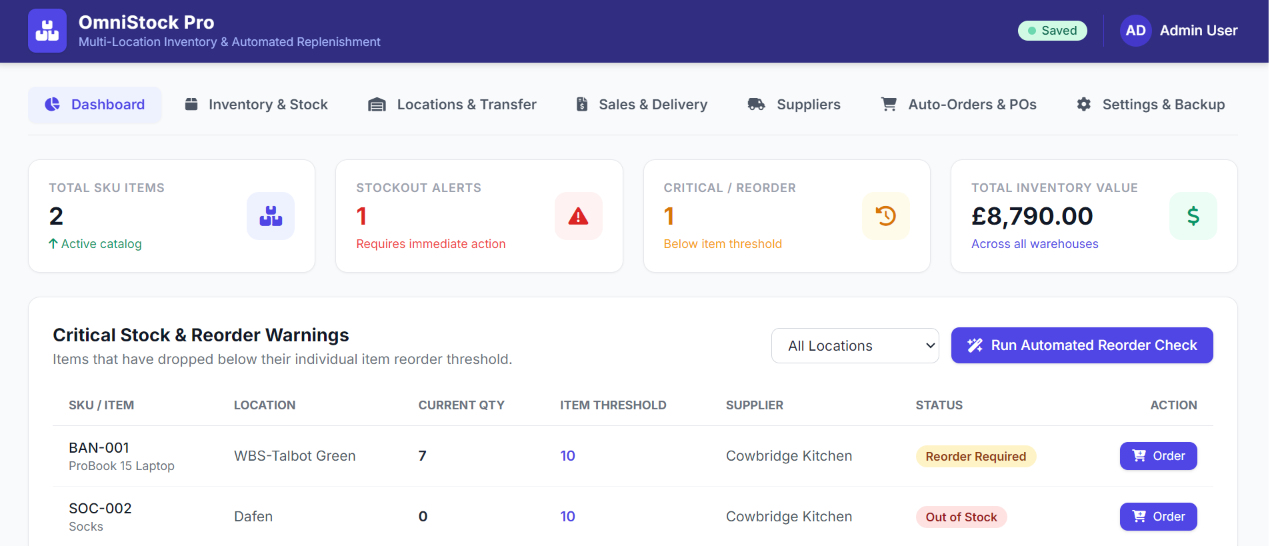
Task: Click the Locations & Transfer warehouse icon
Action: click(x=377, y=104)
